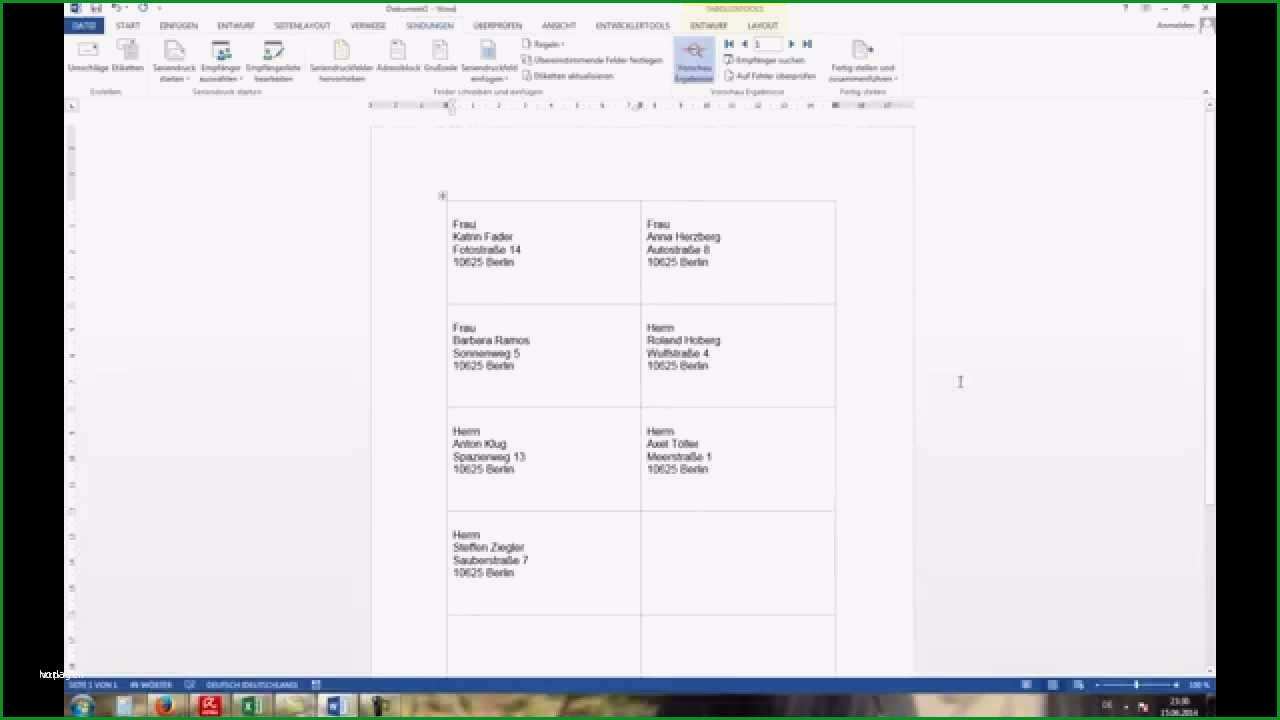Click Empfänger suchen
1280x720 pixels.
763,60
